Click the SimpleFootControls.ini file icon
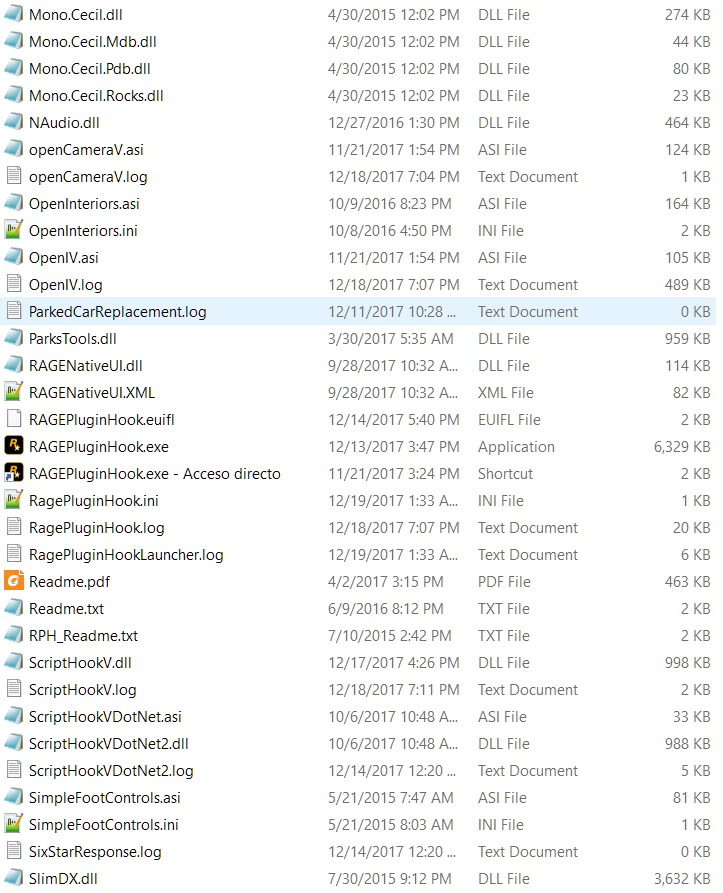723x893 pixels. 14,824
